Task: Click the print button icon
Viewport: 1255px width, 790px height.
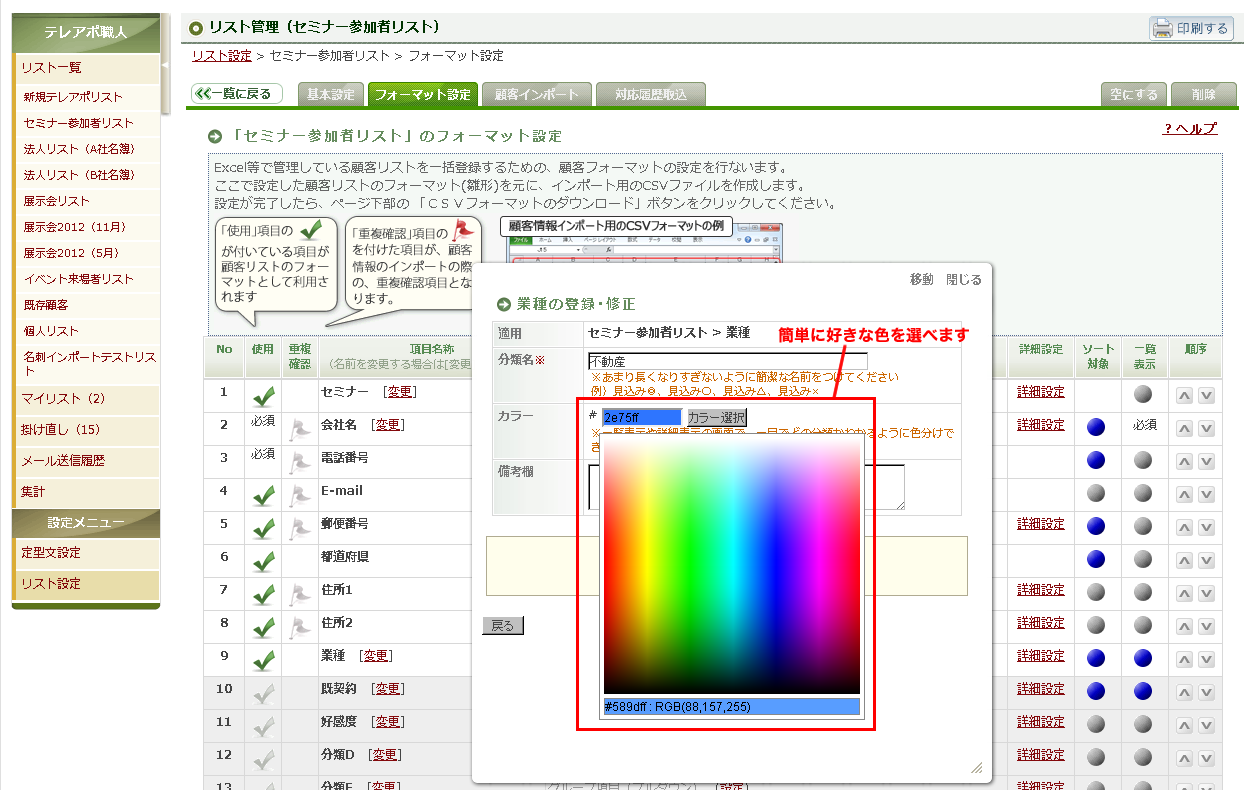Action: pyautogui.click(x=1163, y=28)
